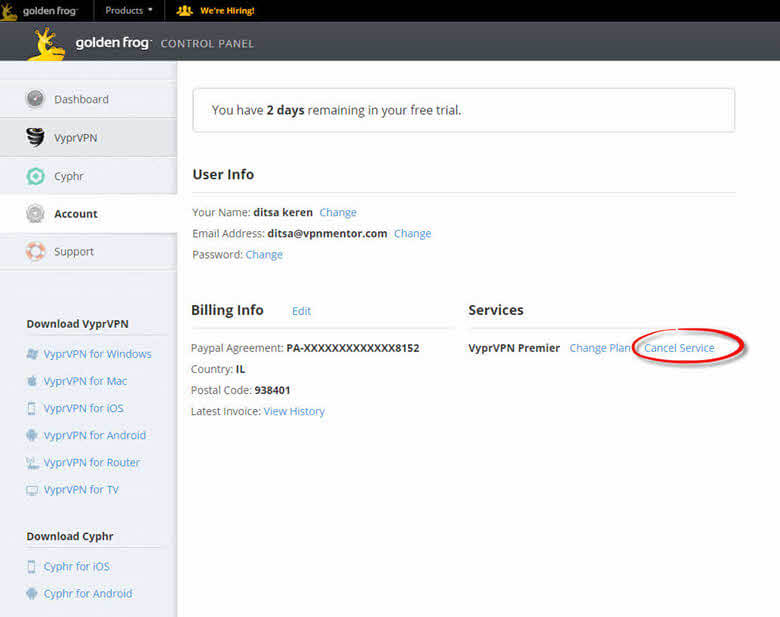Click the User Info heading
The image size is (780, 617).
click(x=223, y=175)
